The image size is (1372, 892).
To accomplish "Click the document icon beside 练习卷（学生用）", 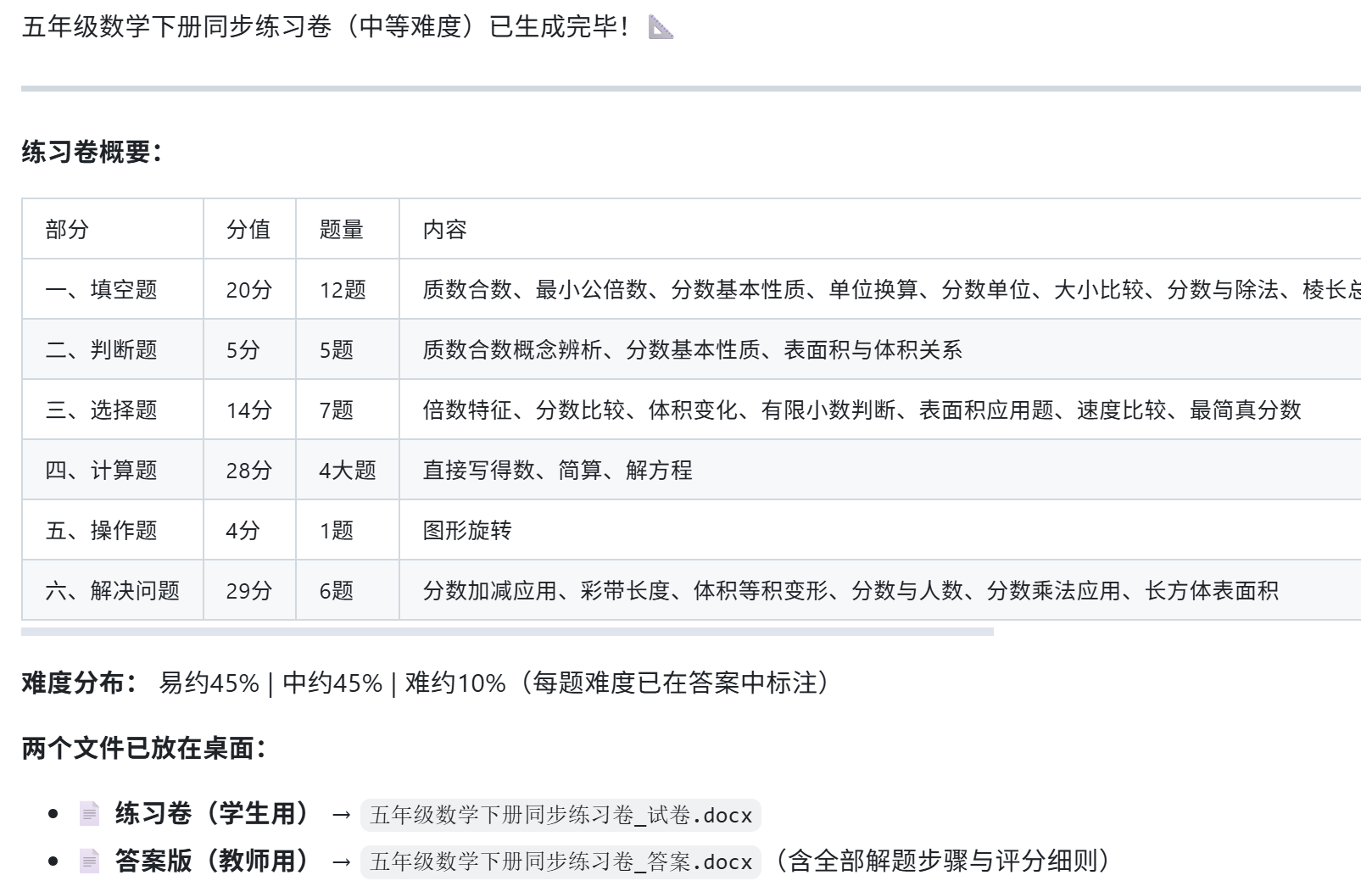I will 89,814.
